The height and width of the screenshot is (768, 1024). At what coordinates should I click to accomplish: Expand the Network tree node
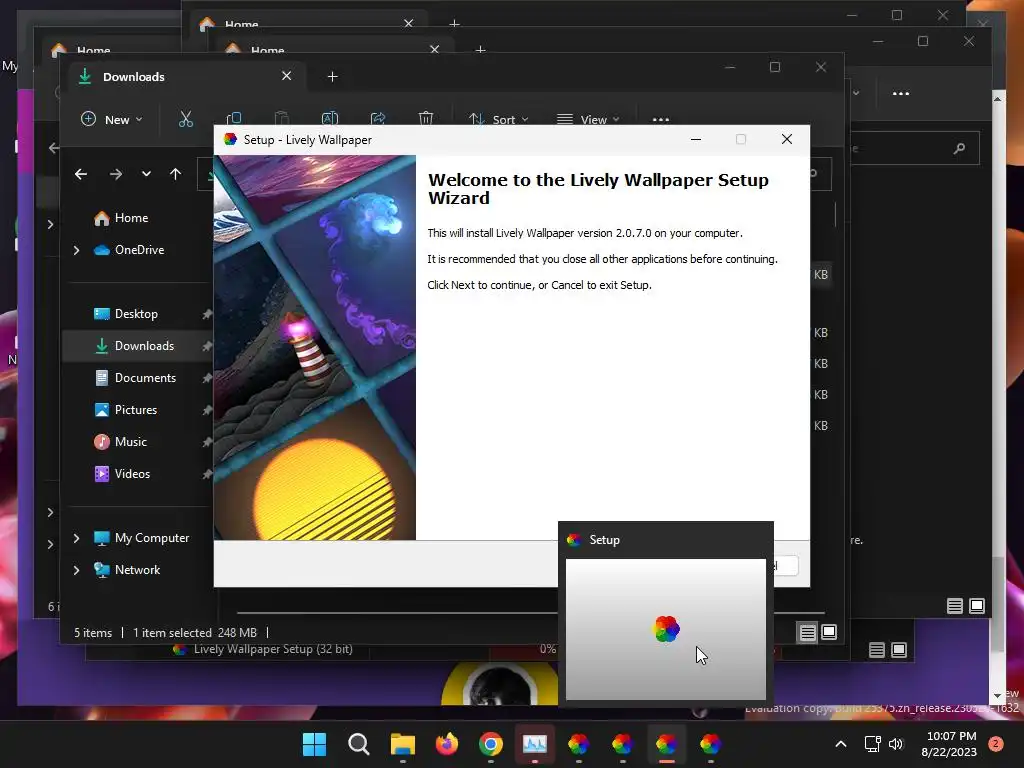click(76, 570)
